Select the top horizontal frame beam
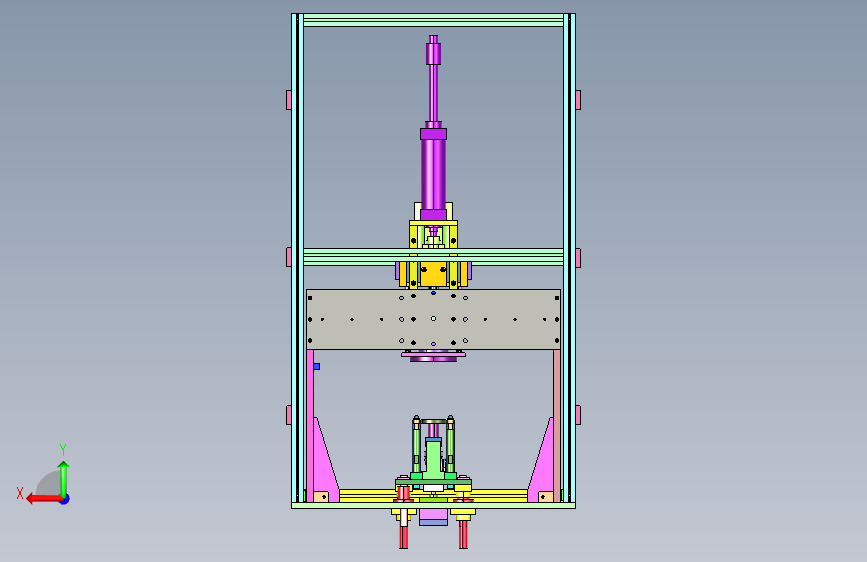Viewport: 867px width, 562px height. click(x=434, y=20)
